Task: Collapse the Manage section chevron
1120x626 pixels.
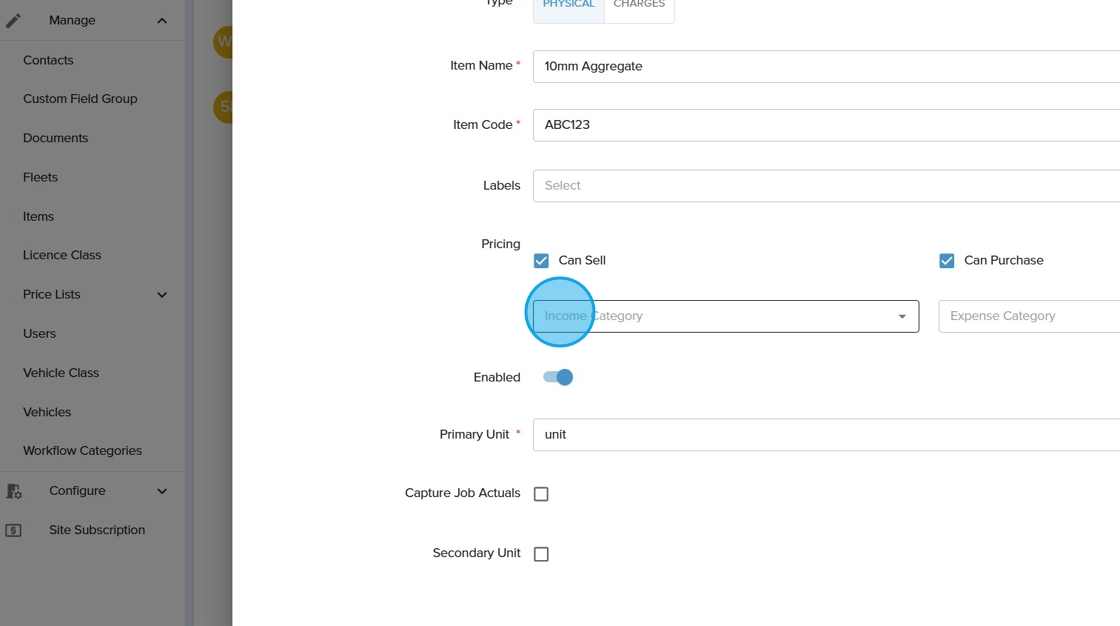Action: tap(162, 20)
